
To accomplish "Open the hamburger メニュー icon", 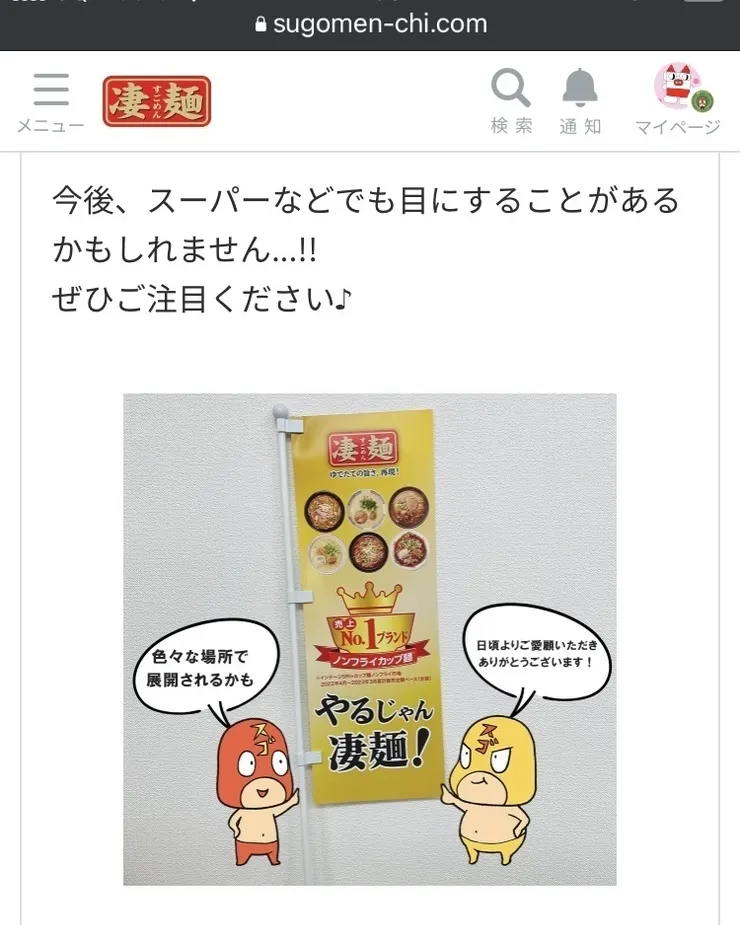I will pyautogui.click(x=51, y=89).
